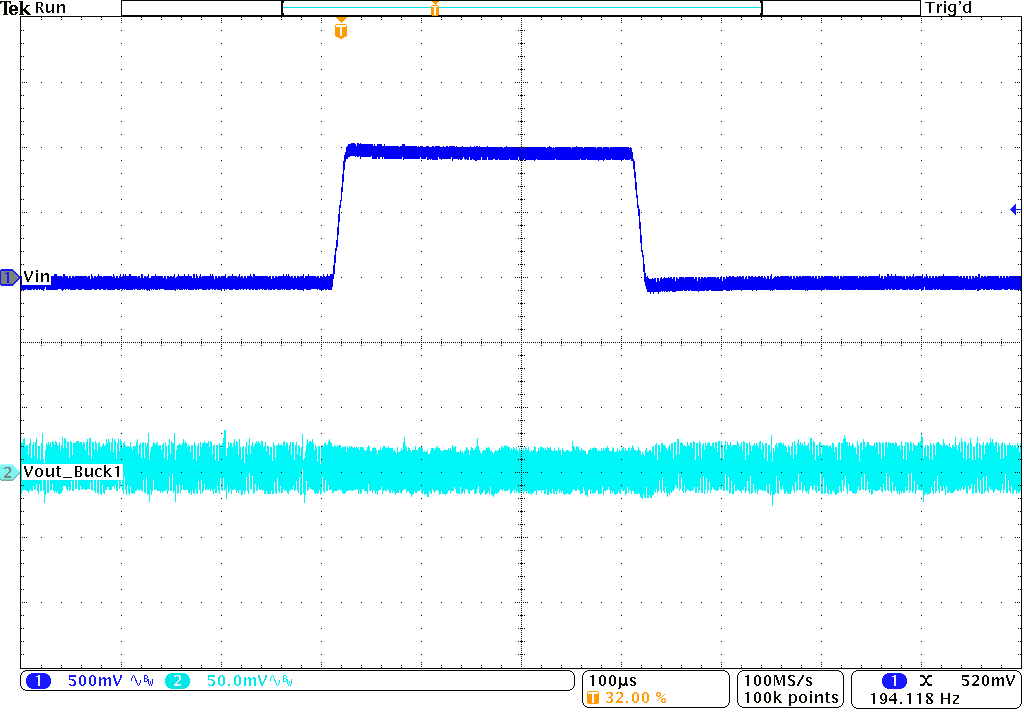Select the Channel 1 ground reference marker
This screenshot has height=713, width=1024.
click(8, 279)
